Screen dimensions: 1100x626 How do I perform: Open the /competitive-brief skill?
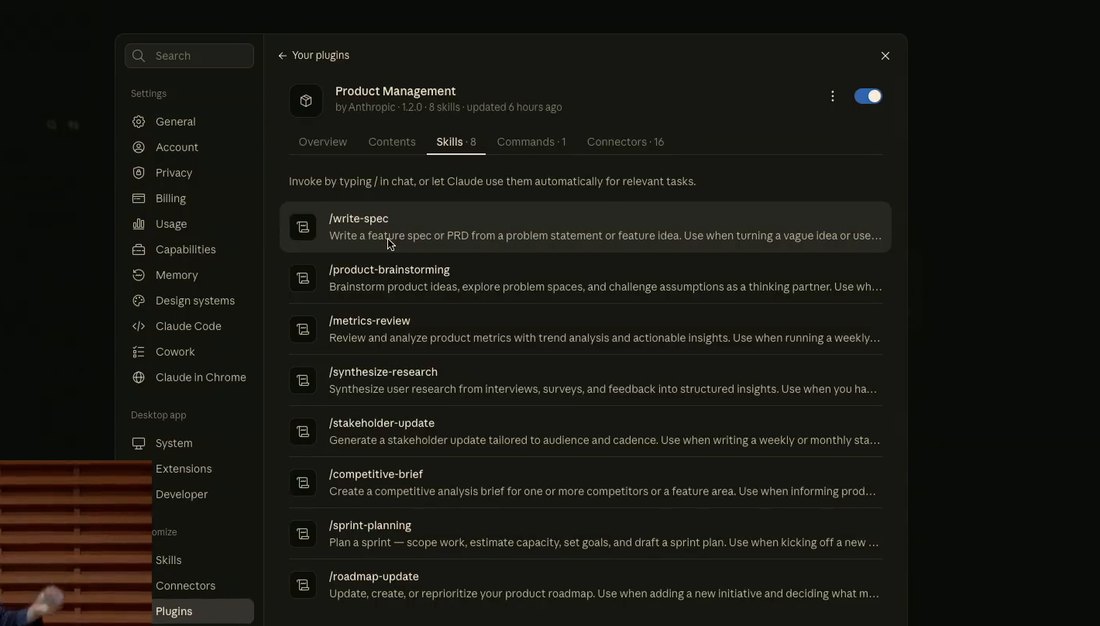(585, 484)
